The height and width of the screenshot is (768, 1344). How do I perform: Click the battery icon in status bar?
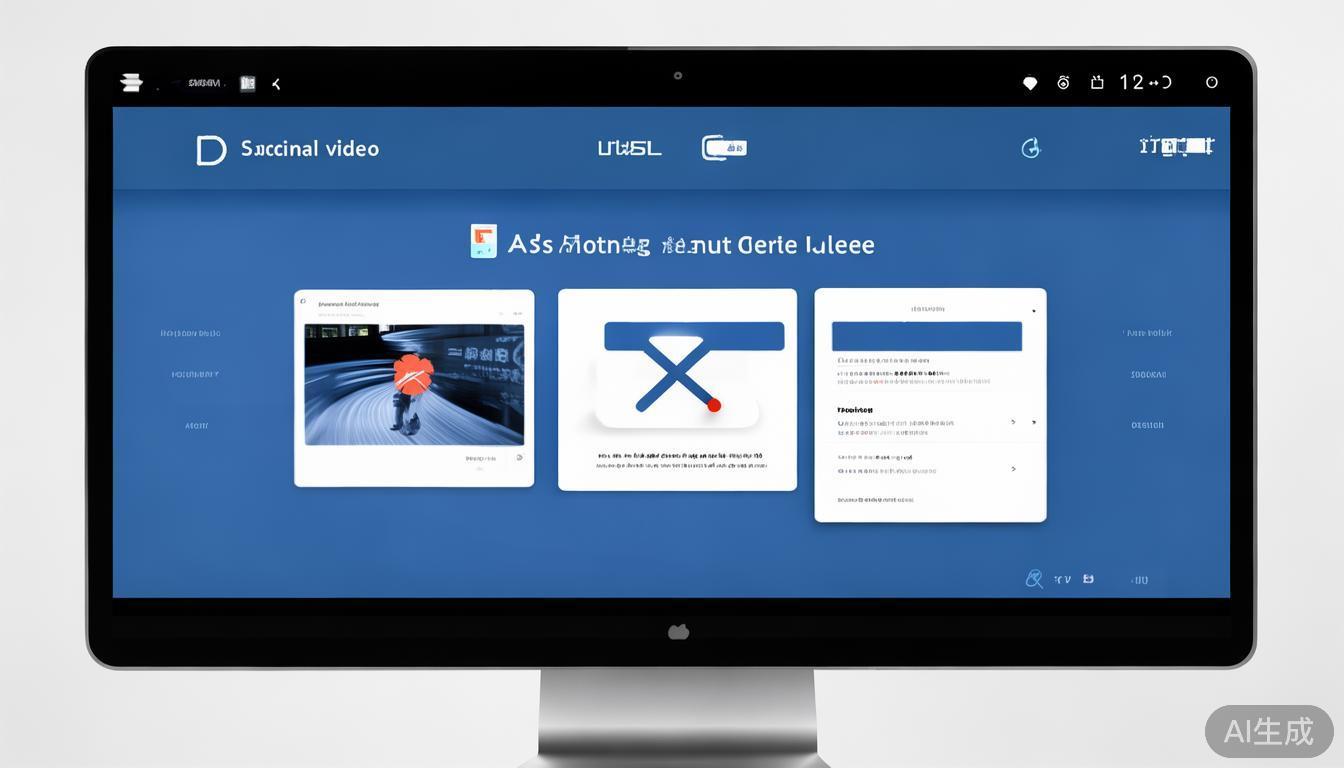point(1097,83)
